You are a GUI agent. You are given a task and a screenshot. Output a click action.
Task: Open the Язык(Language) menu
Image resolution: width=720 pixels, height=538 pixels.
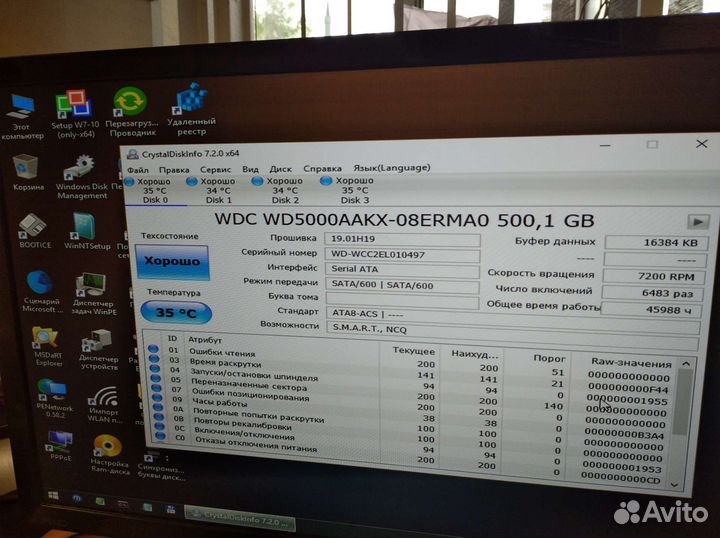click(x=391, y=168)
